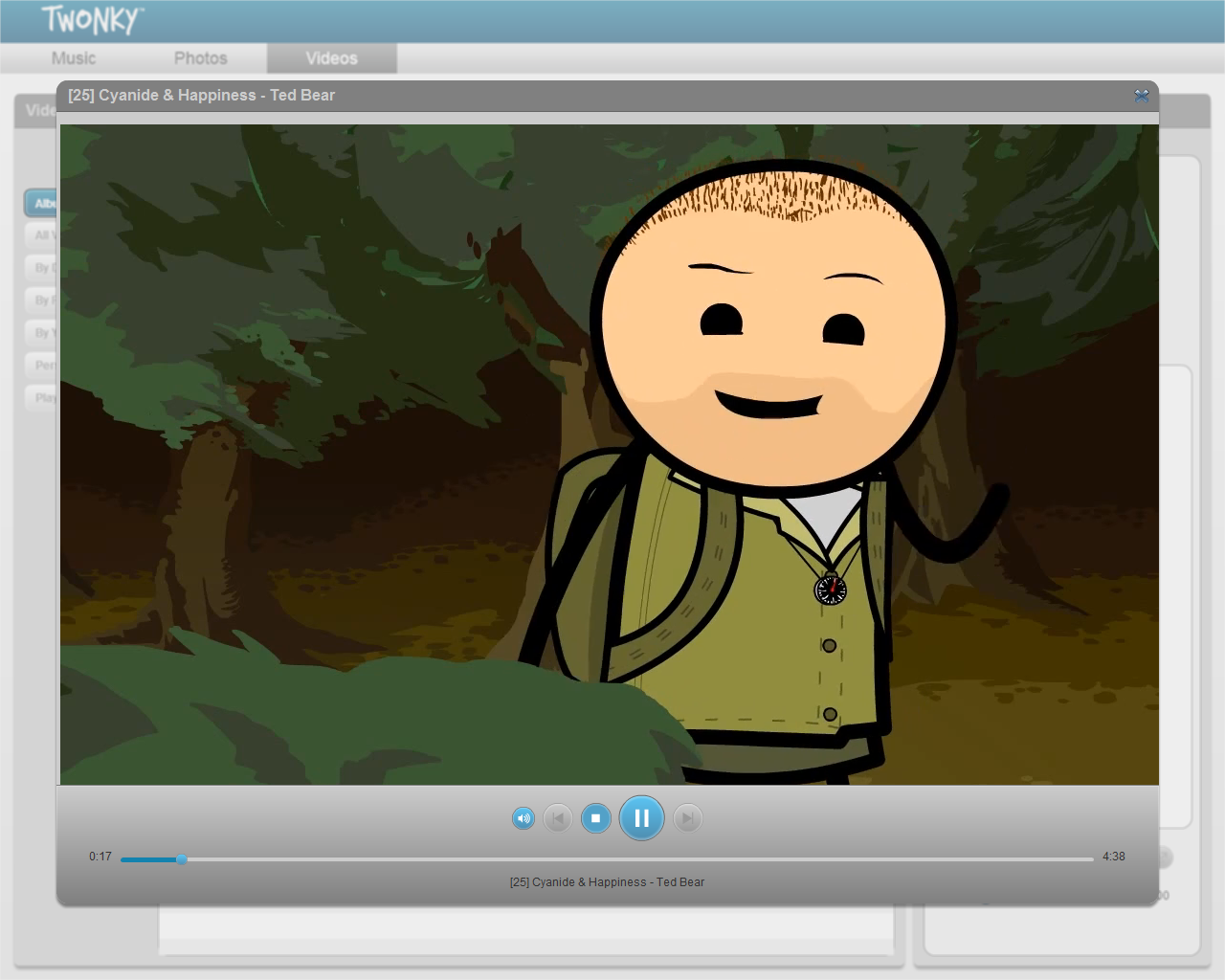Seek to middle of the progress bar
Image resolution: width=1225 pixels, height=980 pixels.
(607, 859)
